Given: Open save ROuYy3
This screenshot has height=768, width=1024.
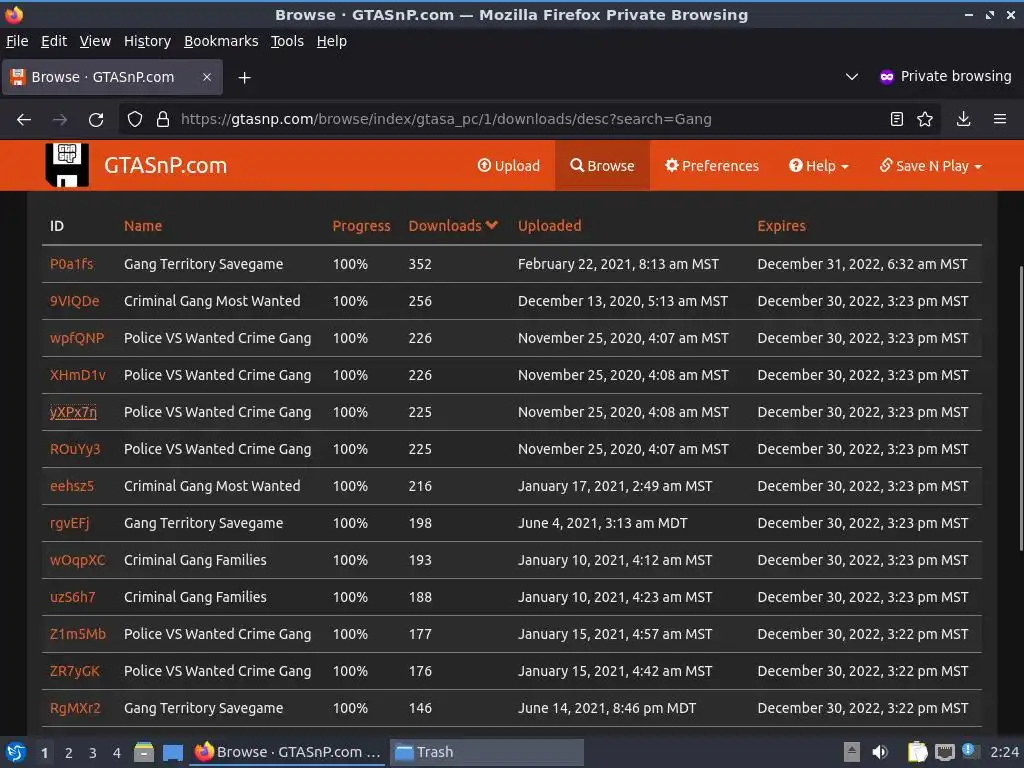Looking at the screenshot, I should click(x=75, y=449).
